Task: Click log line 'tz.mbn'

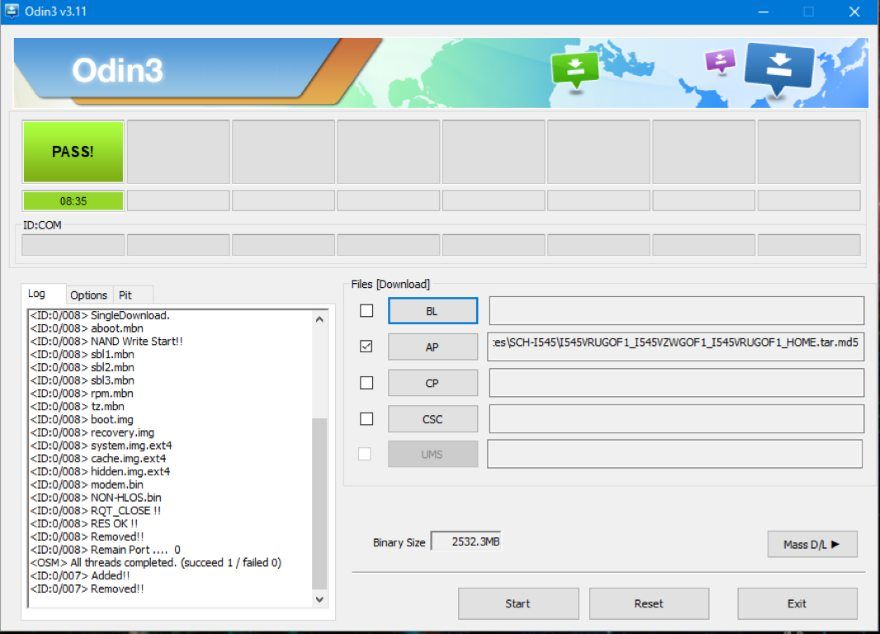Action: tap(77, 406)
